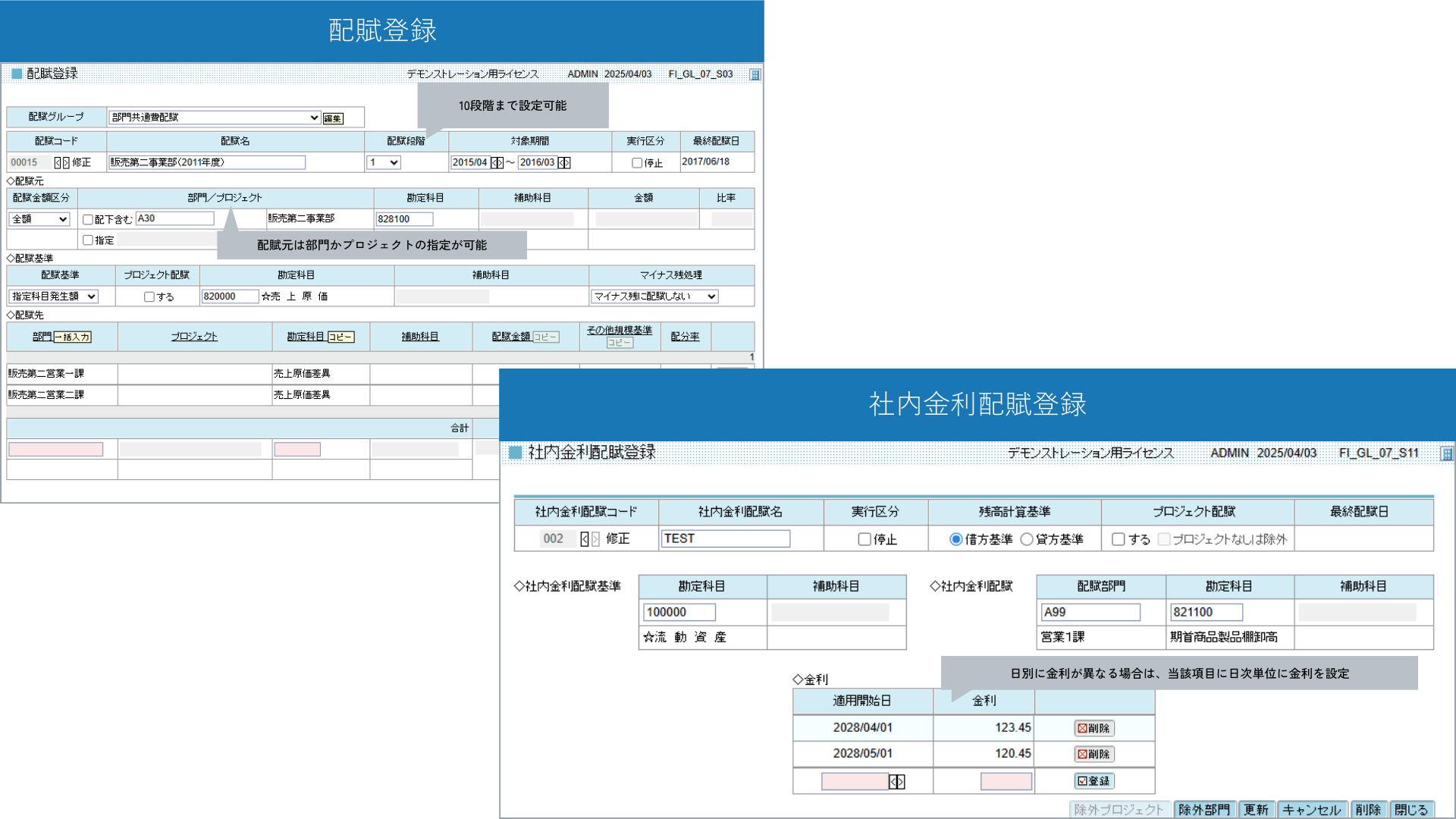1456x819 pixels.
Task: Open the 配賦グループ dropdown 部門共通費配賦
Action: (215, 118)
